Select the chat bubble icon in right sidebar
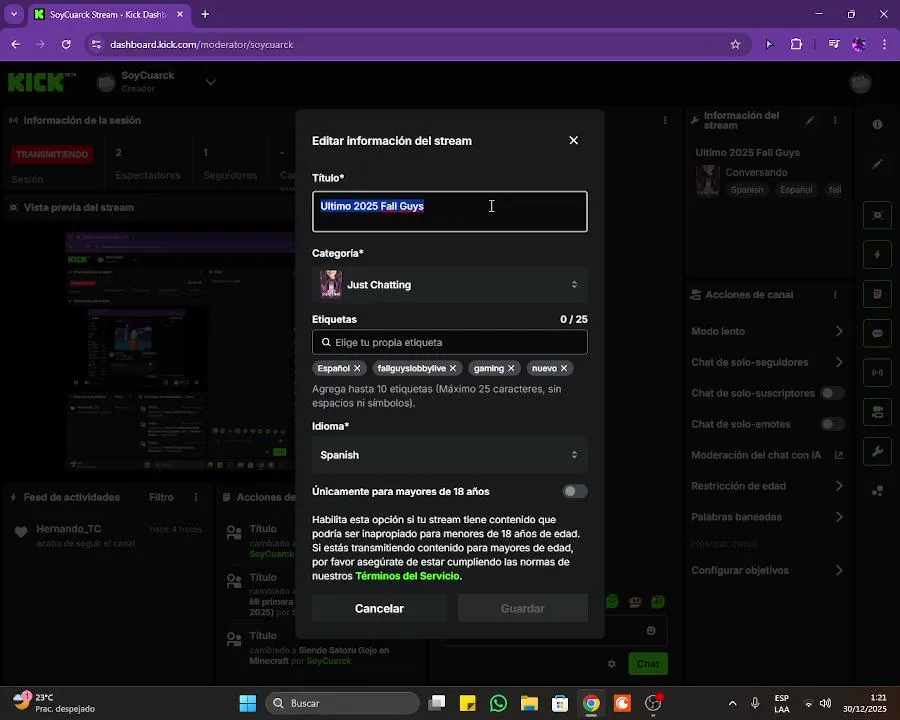The height and width of the screenshot is (720, 900). pyautogui.click(x=877, y=334)
